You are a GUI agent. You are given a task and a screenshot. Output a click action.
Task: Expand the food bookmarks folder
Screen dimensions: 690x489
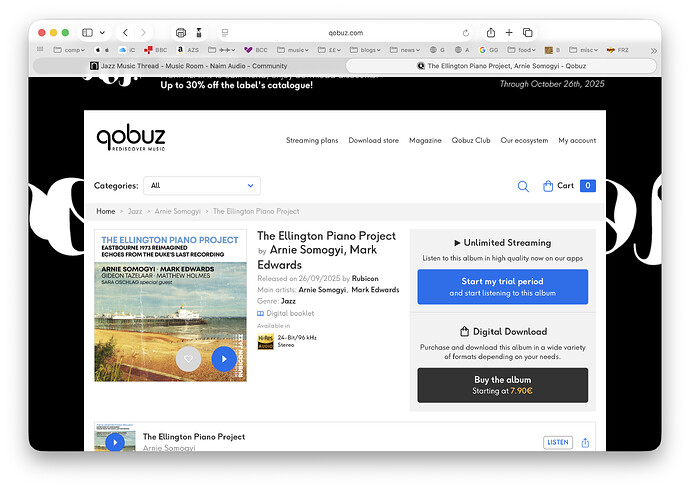(521, 50)
